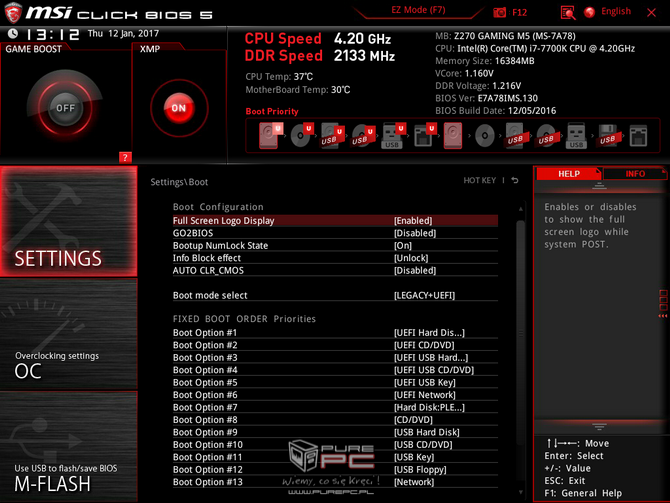Toggle AUTO CLR_CMOS Disabled value

415,270
